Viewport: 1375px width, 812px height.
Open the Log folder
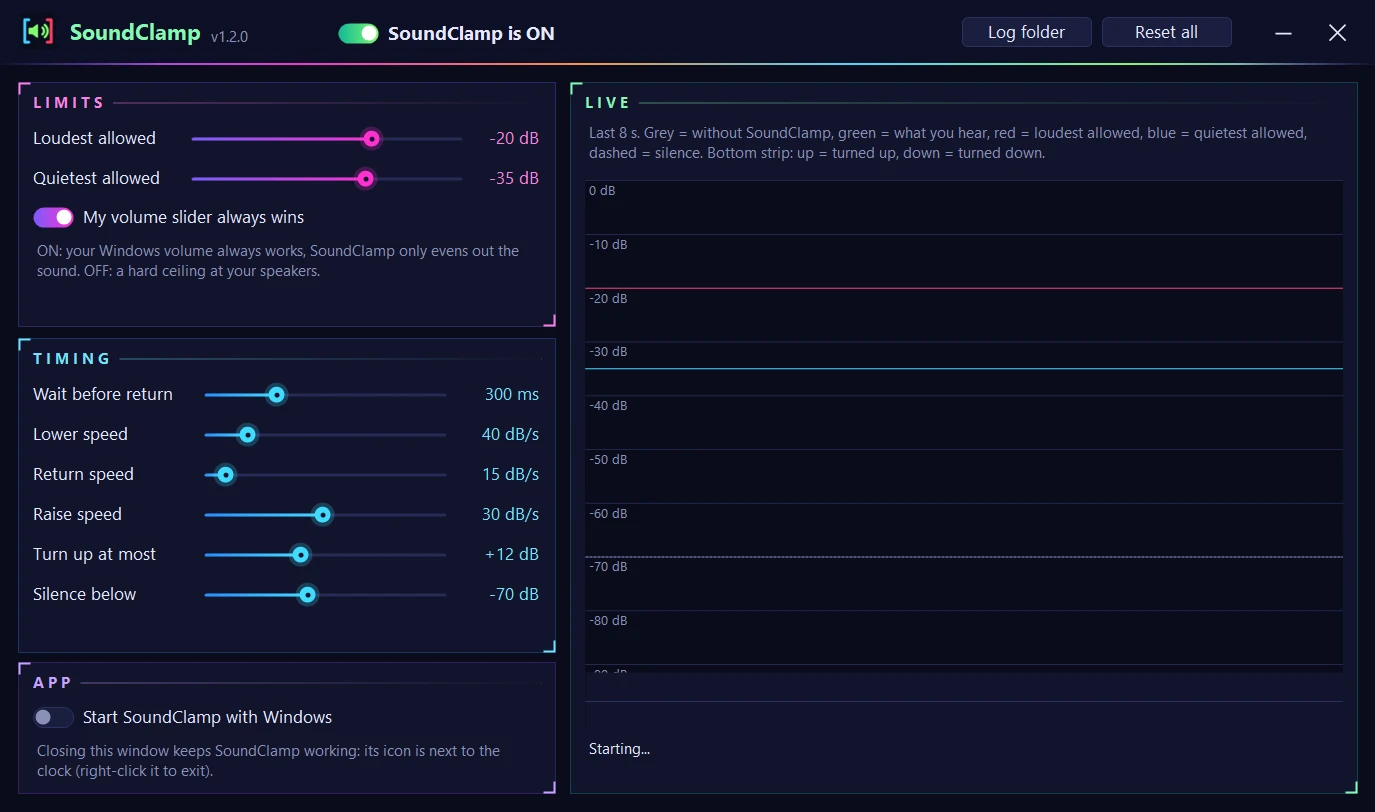(x=1026, y=32)
